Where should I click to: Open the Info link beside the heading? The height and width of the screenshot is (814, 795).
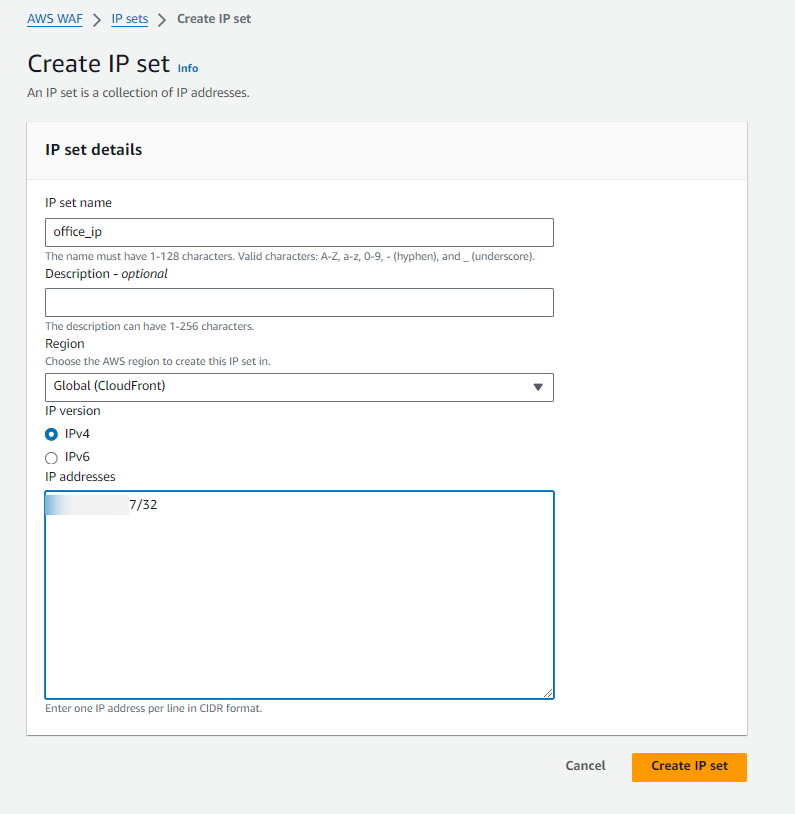coord(188,68)
